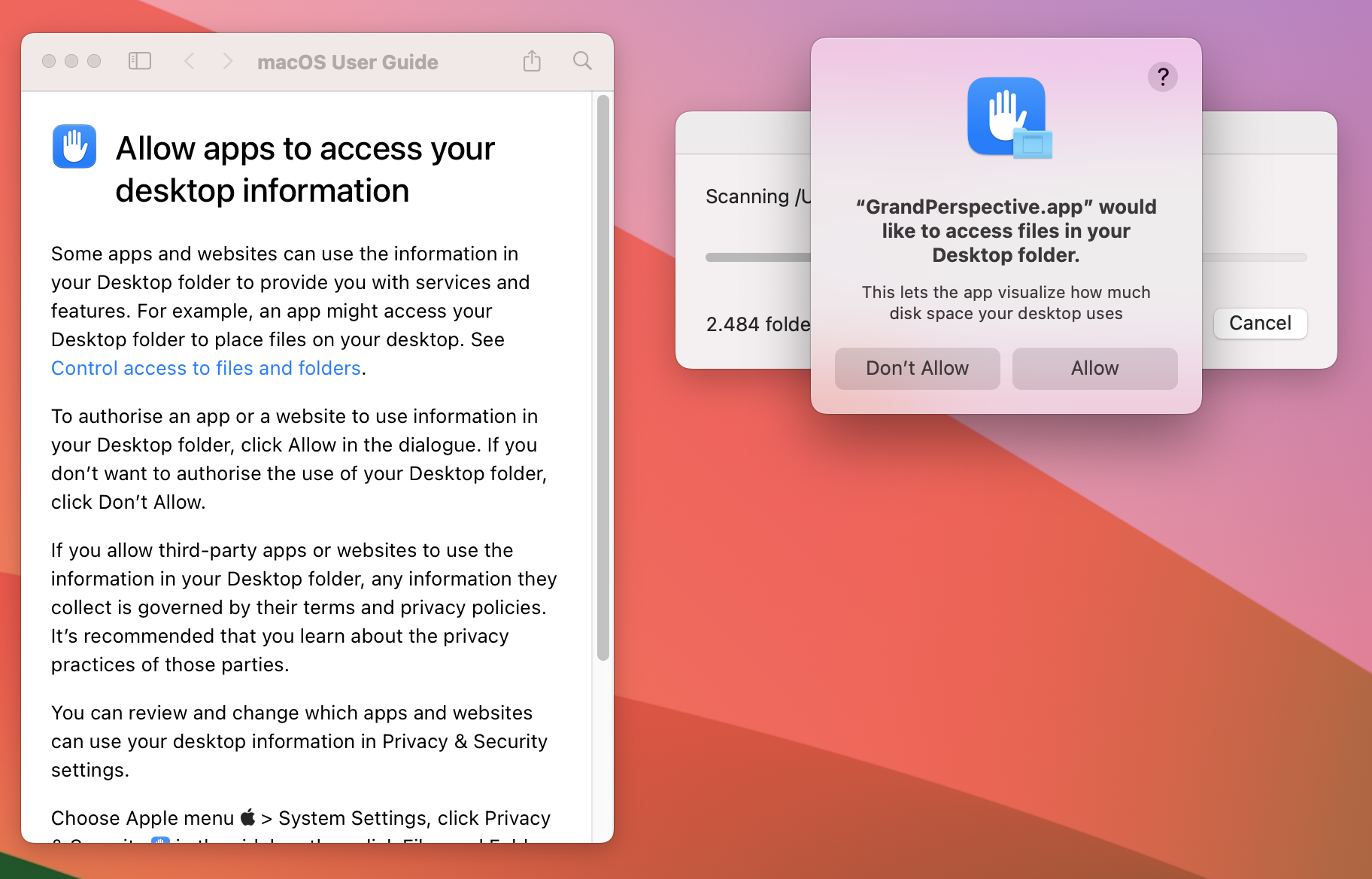The height and width of the screenshot is (879, 1372).
Task: Toggle the sidebar in macOS User Guide
Action: [140, 61]
